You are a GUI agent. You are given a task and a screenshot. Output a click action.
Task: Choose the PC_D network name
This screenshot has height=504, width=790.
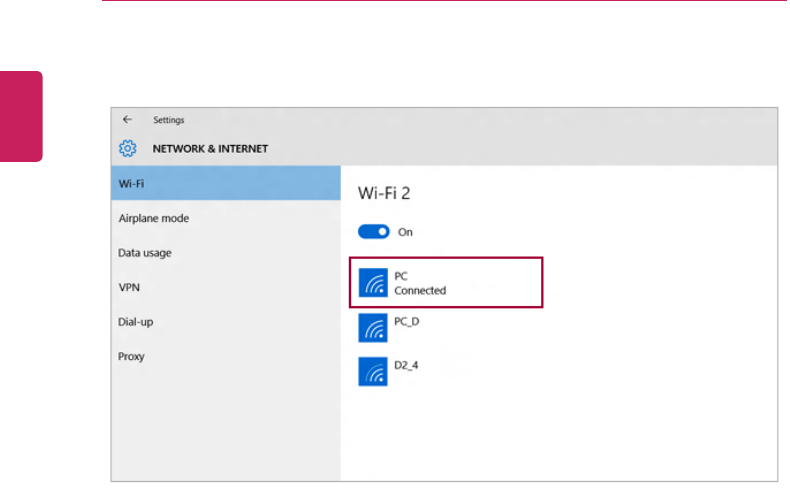(x=408, y=321)
